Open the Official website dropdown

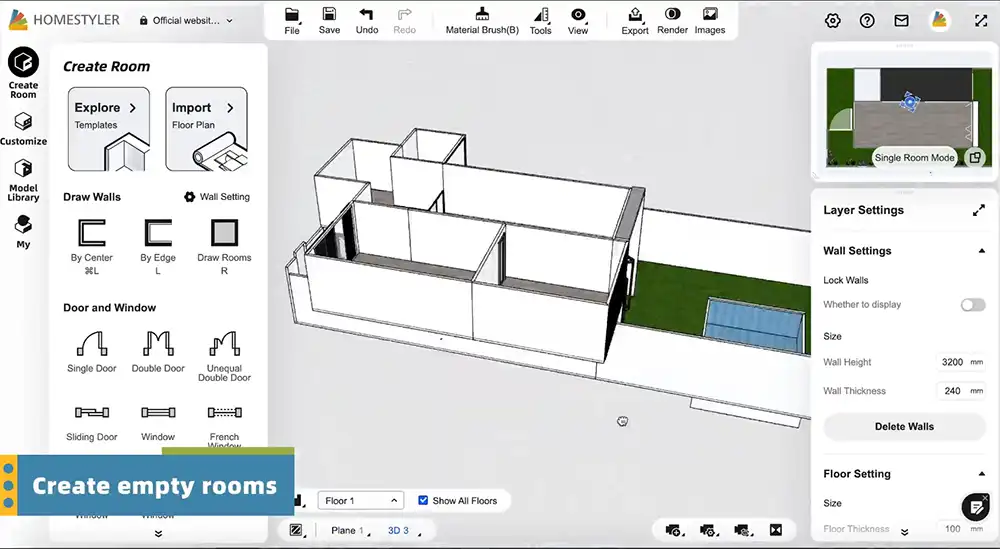186,20
